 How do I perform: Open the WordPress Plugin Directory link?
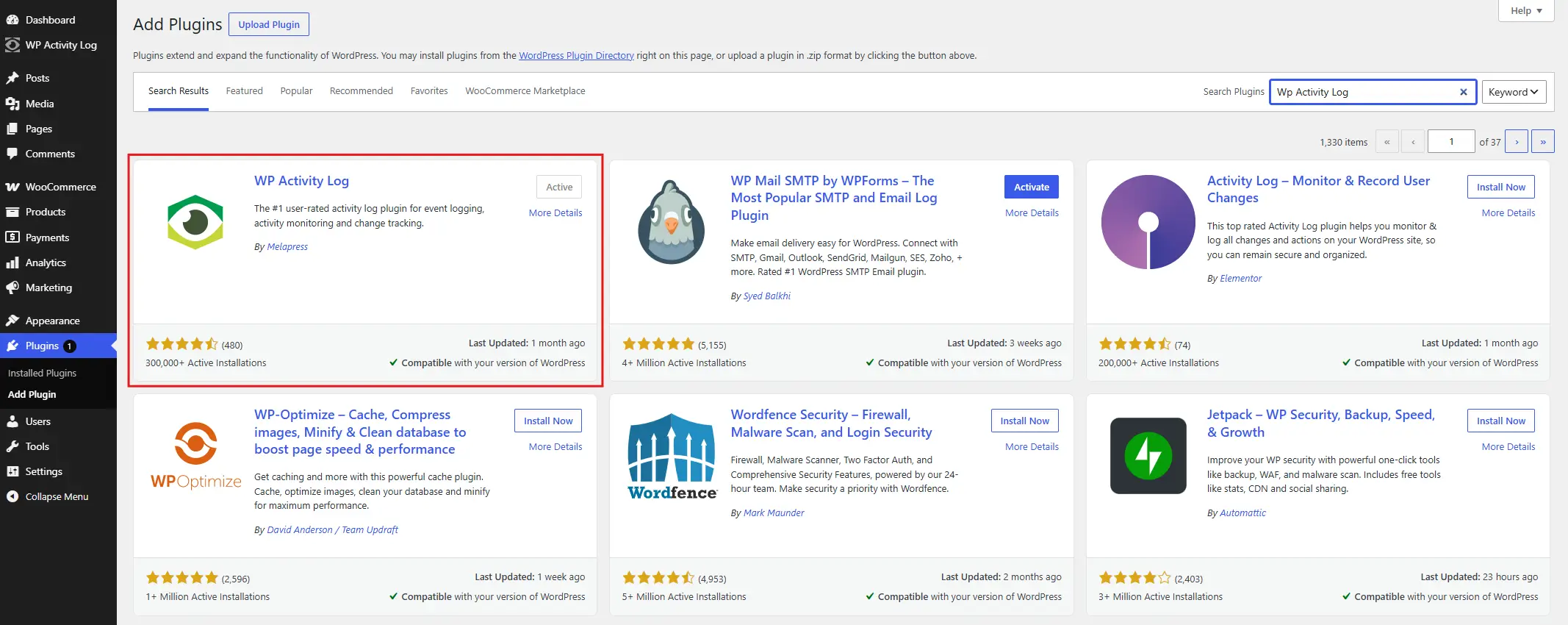click(576, 56)
